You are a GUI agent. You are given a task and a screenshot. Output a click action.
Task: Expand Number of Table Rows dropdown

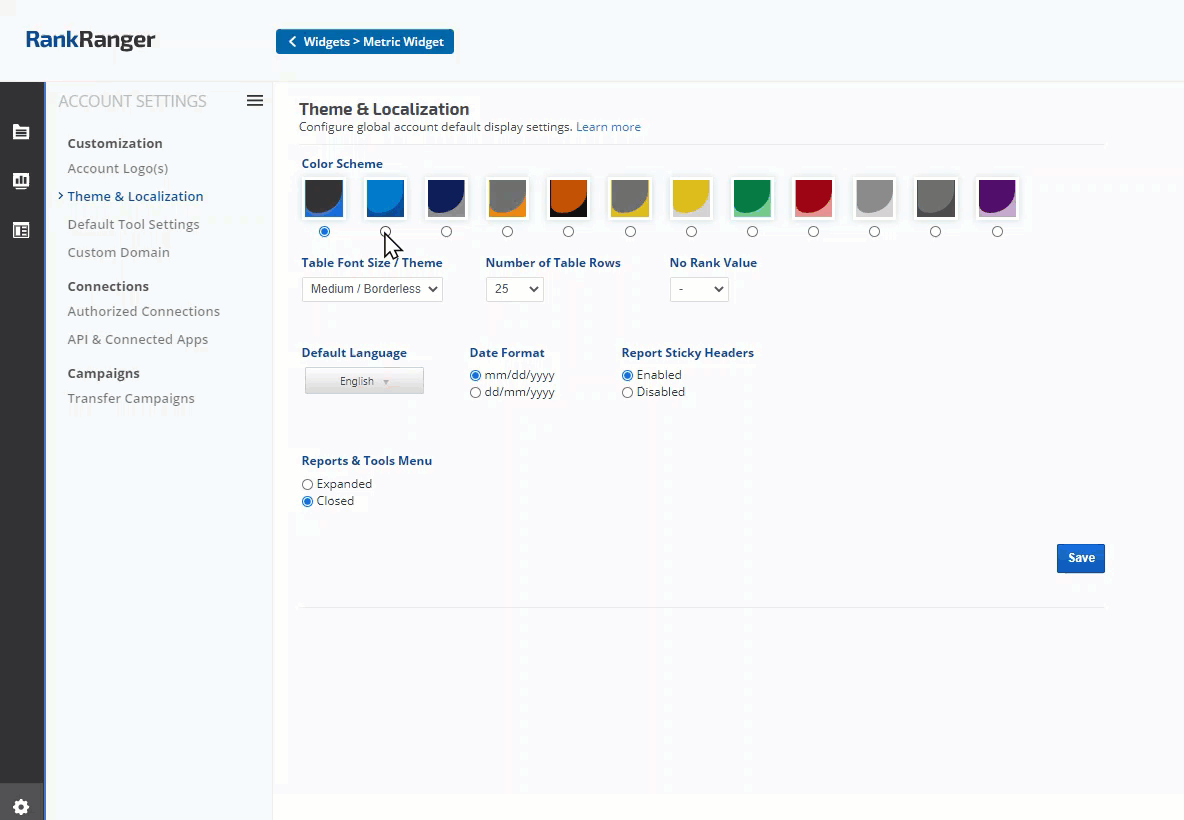coord(514,289)
